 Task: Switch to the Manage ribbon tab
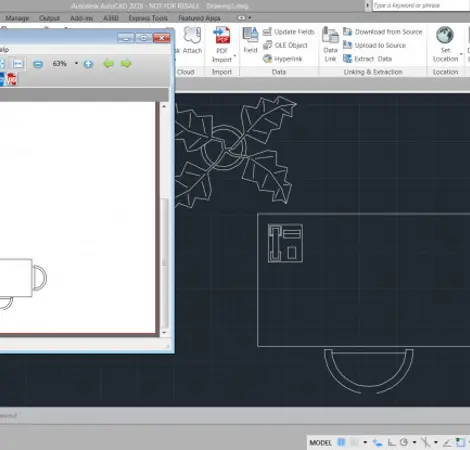click(17, 18)
